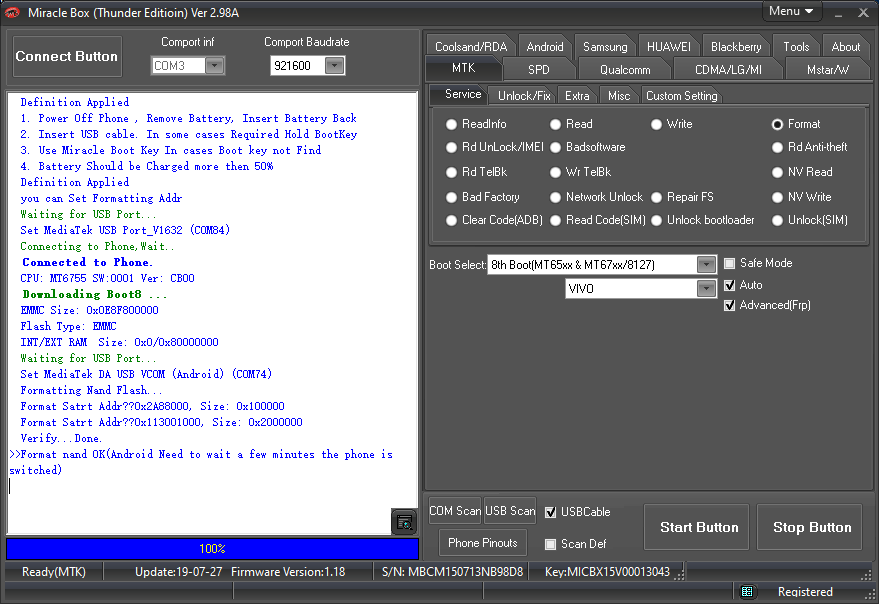
Task: Select the Format radio option
Action: coord(796,124)
